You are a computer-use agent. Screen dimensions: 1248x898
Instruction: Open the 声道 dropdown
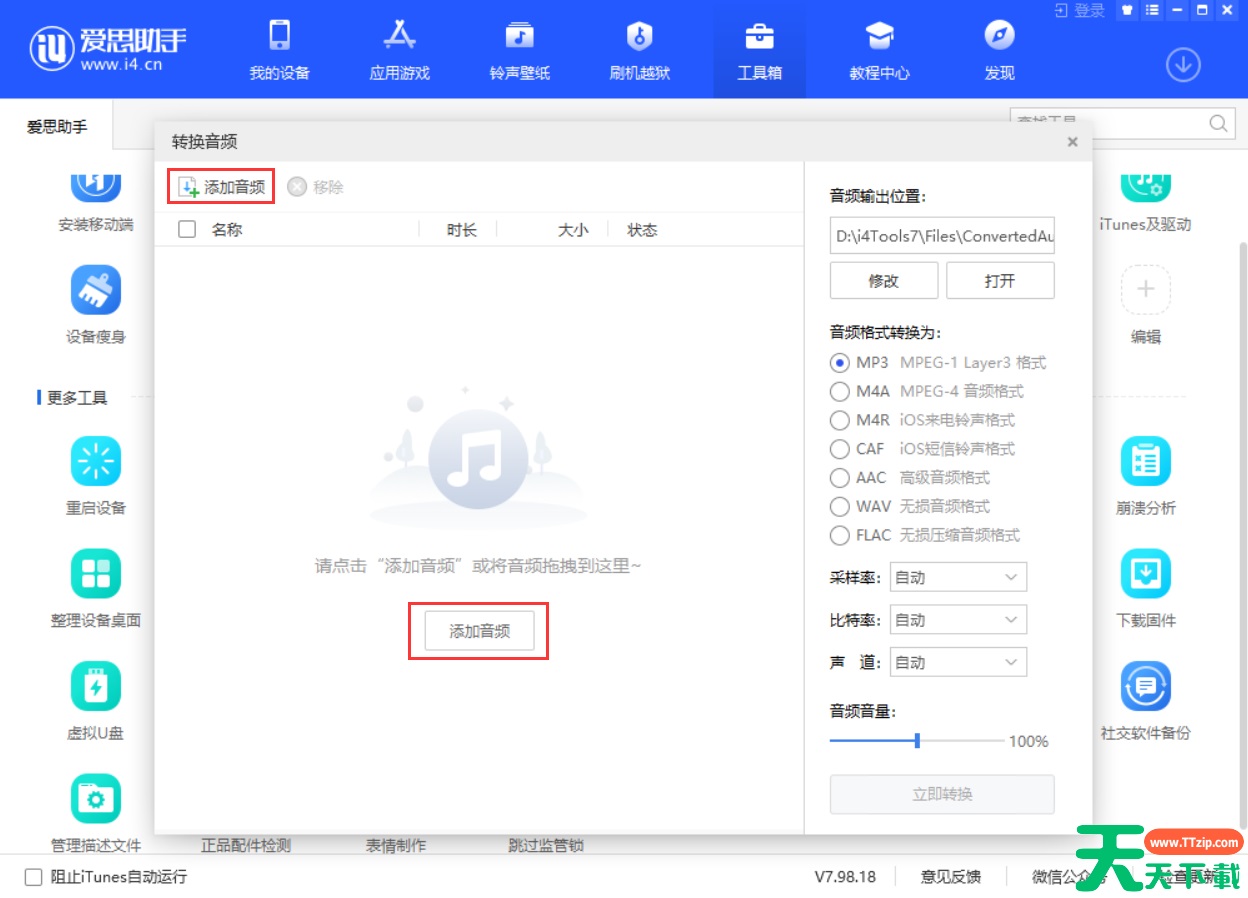(956, 661)
